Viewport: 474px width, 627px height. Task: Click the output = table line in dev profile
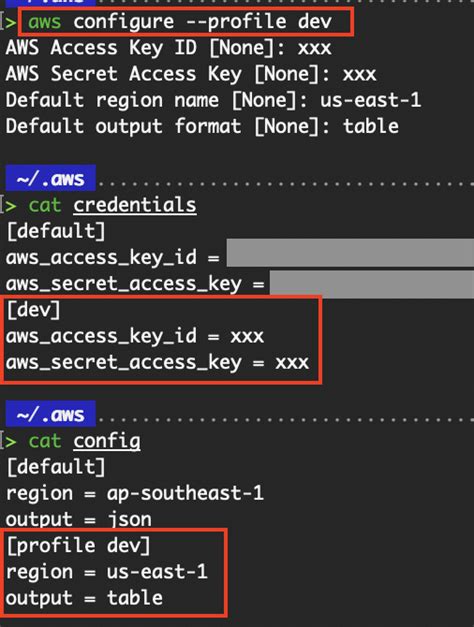coord(84,598)
